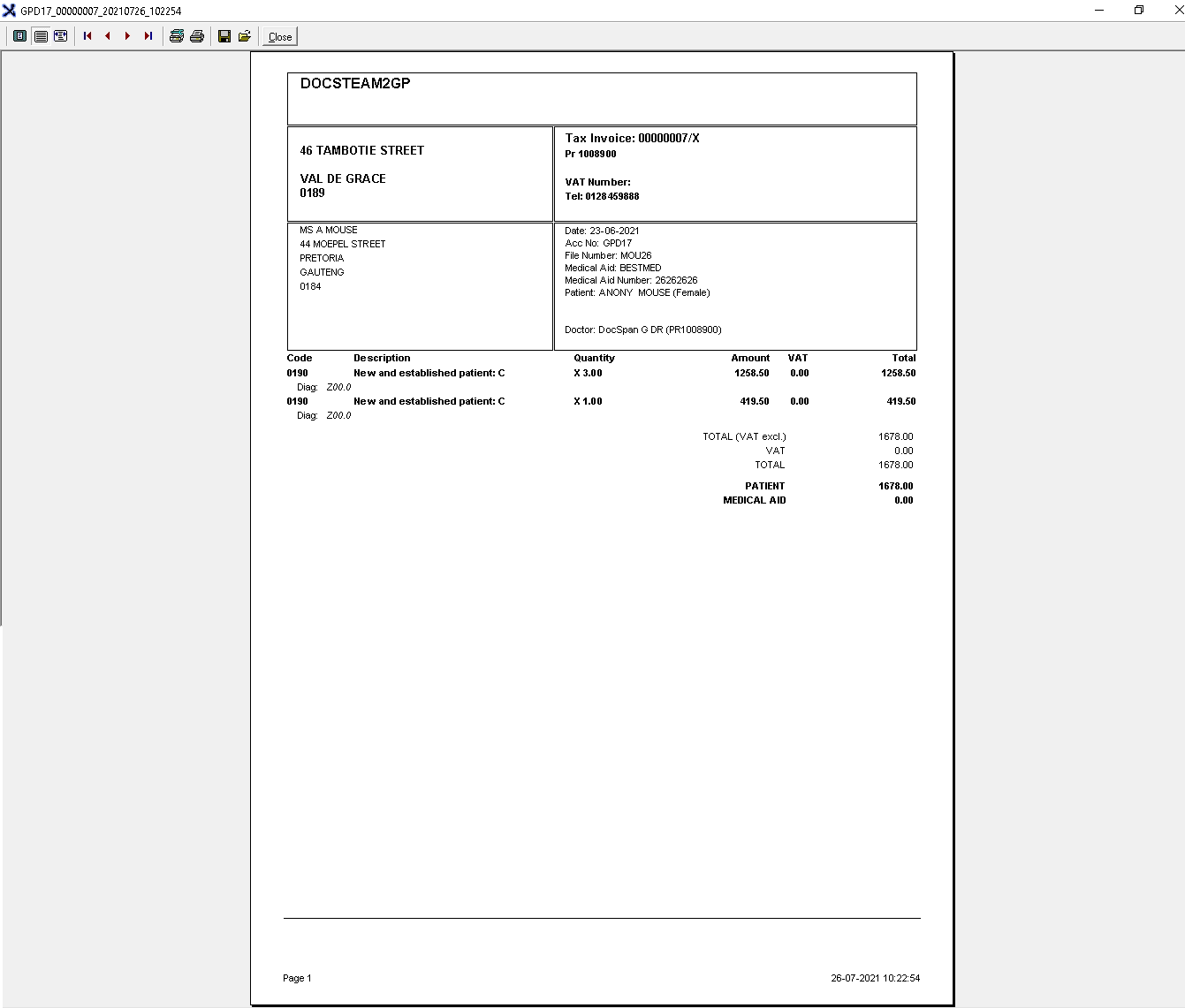Click the Quantity column header
Viewport: 1185px width, 1008px height.
coord(594,358)
